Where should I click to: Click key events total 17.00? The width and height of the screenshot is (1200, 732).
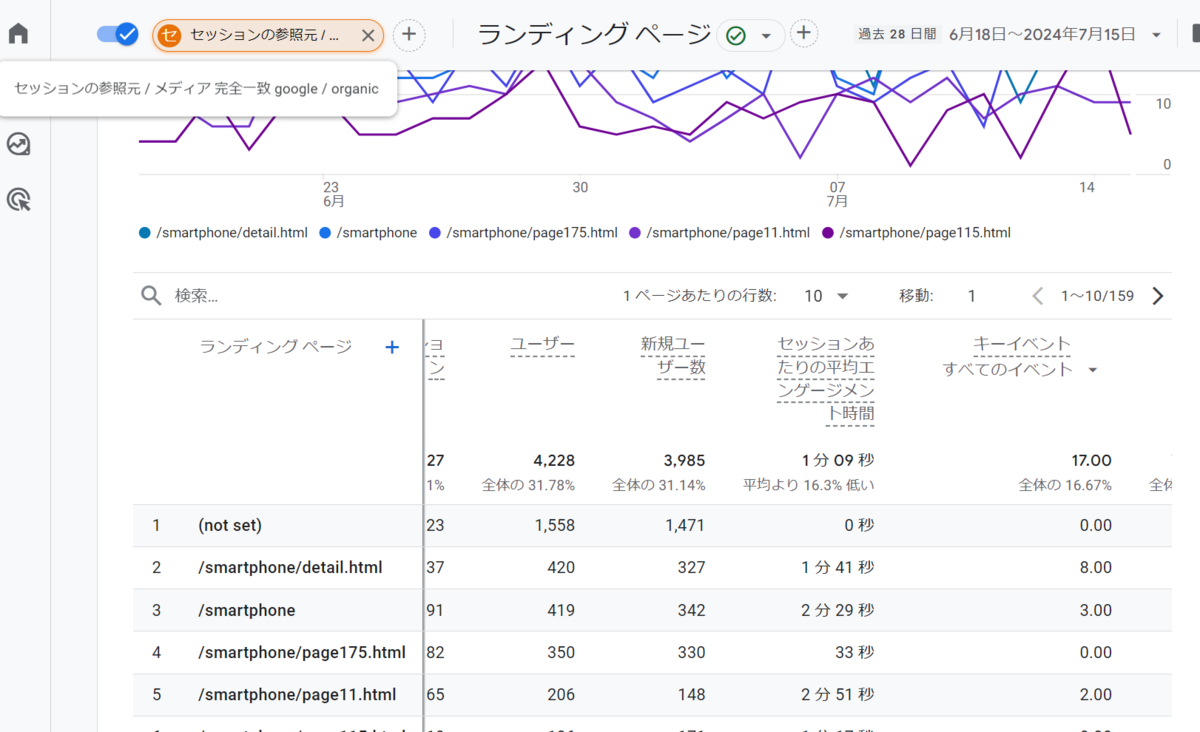click(x=1092, y=461)
